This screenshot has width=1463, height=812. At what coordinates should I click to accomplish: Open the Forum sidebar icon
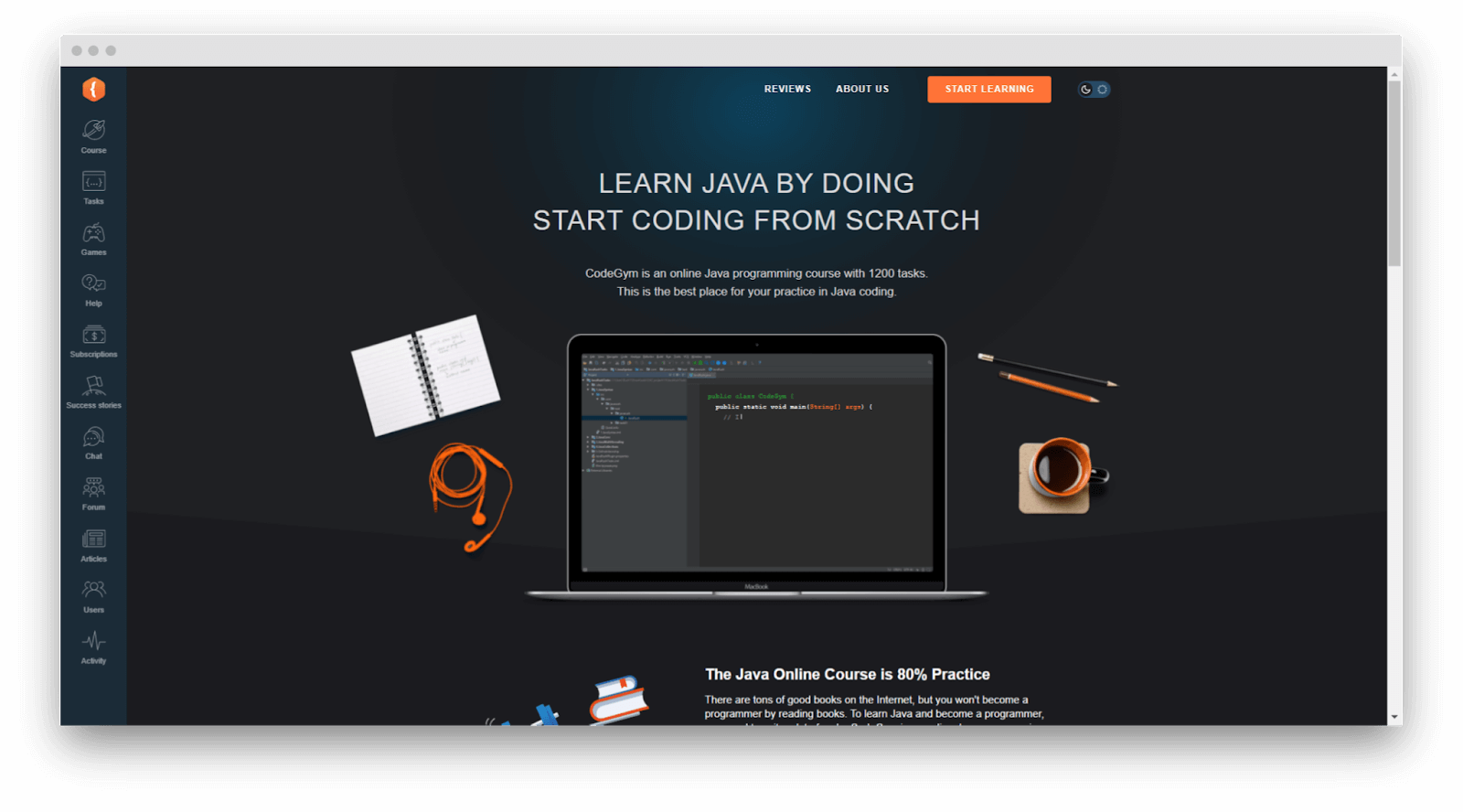point(93,487)
